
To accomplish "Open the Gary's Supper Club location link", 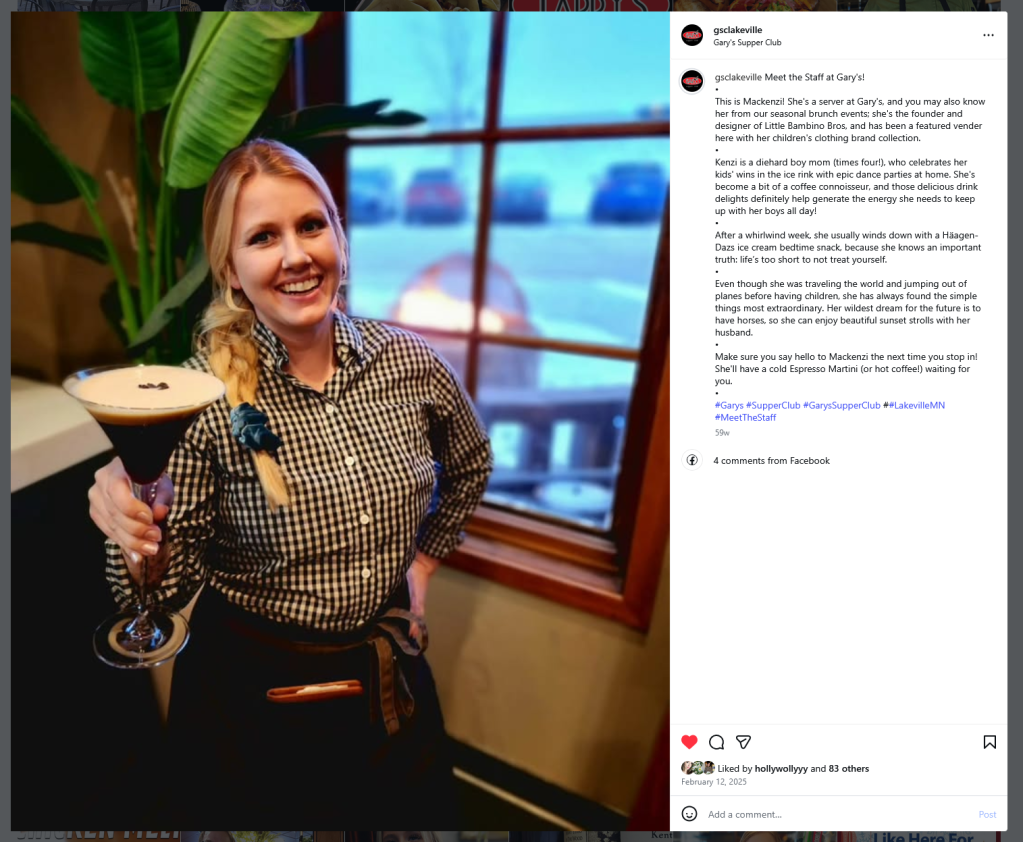I will 747,42.
